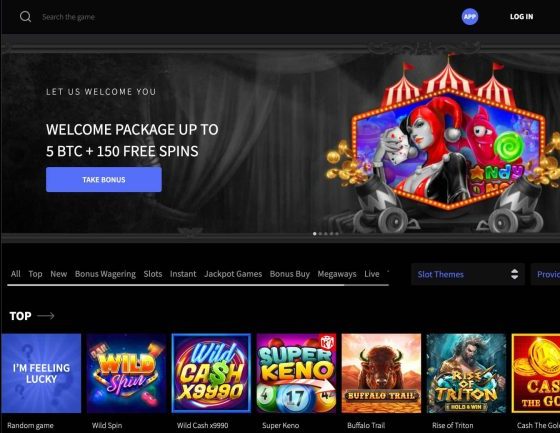Launch the I'm Feeling Lucky random game

click(41, 373)
